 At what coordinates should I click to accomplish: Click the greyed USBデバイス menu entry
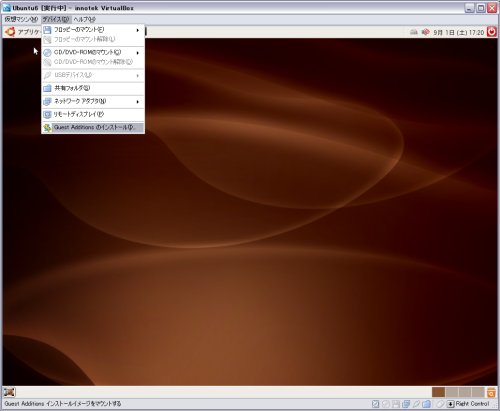pos(93,75)
